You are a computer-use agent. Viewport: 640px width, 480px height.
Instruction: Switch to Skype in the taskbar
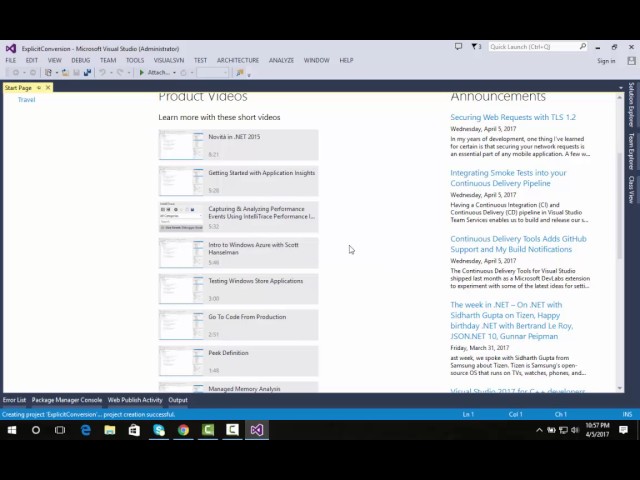tap(159, 430)
